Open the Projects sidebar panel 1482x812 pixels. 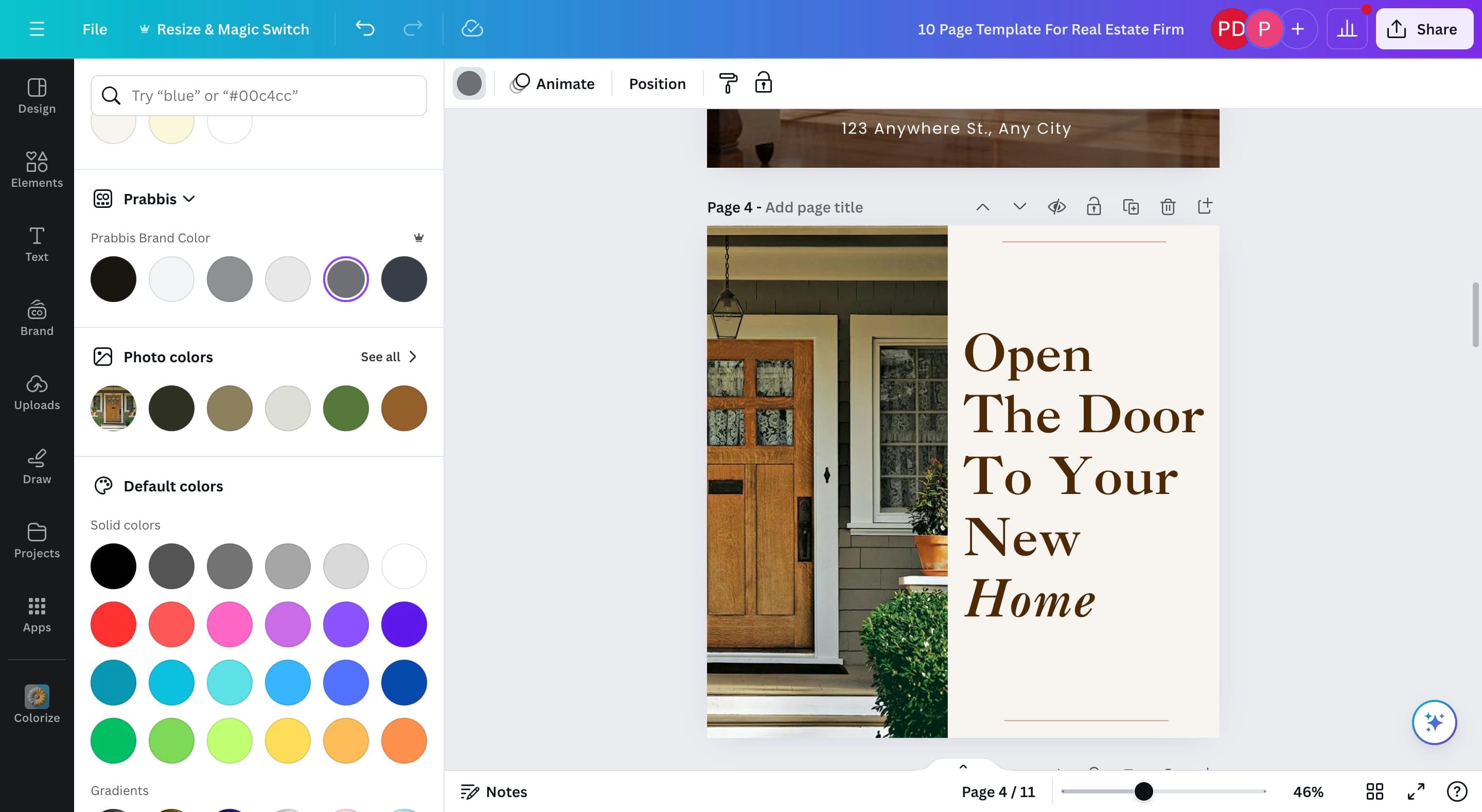point(37,541)
